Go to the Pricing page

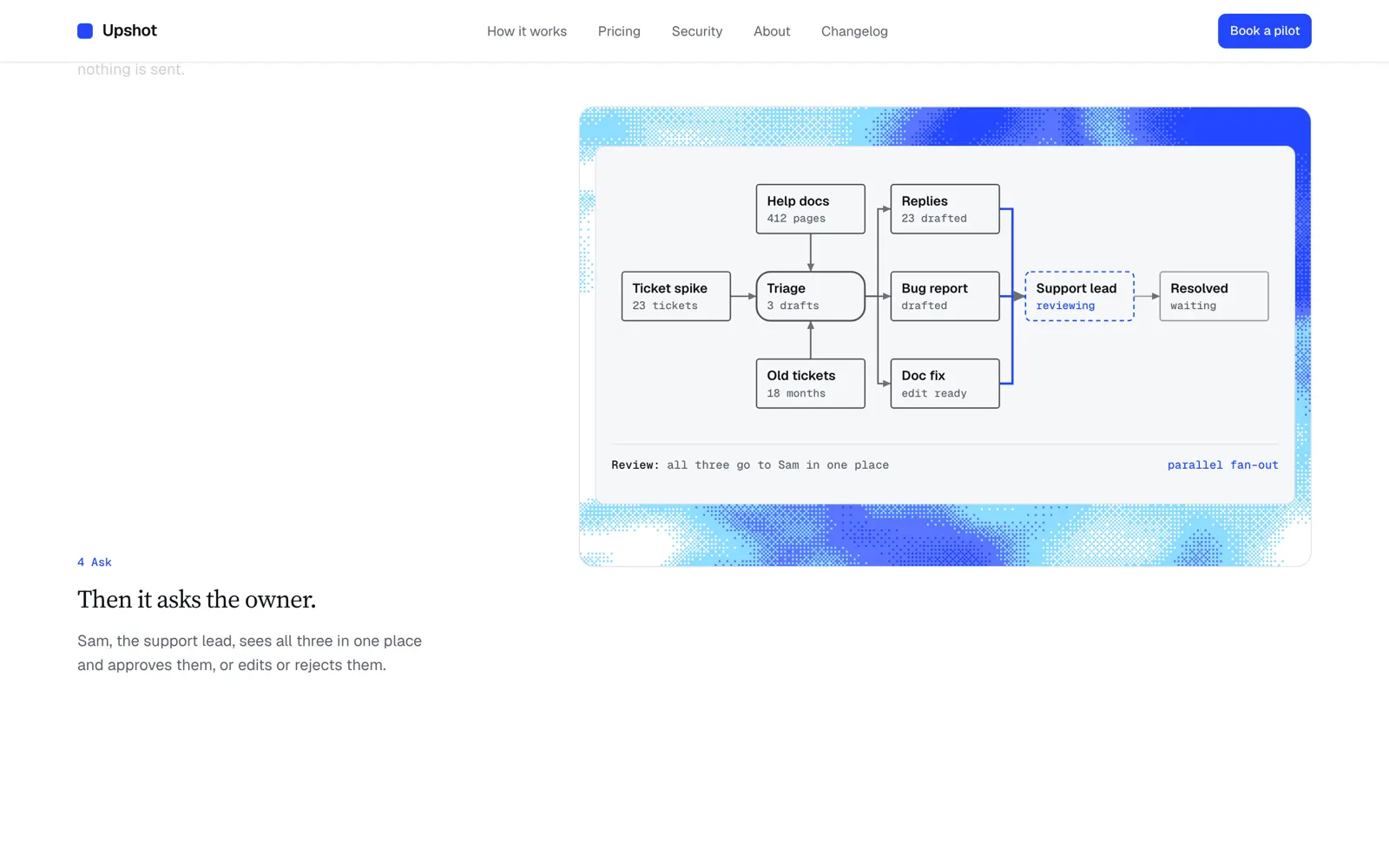point(619,31)
